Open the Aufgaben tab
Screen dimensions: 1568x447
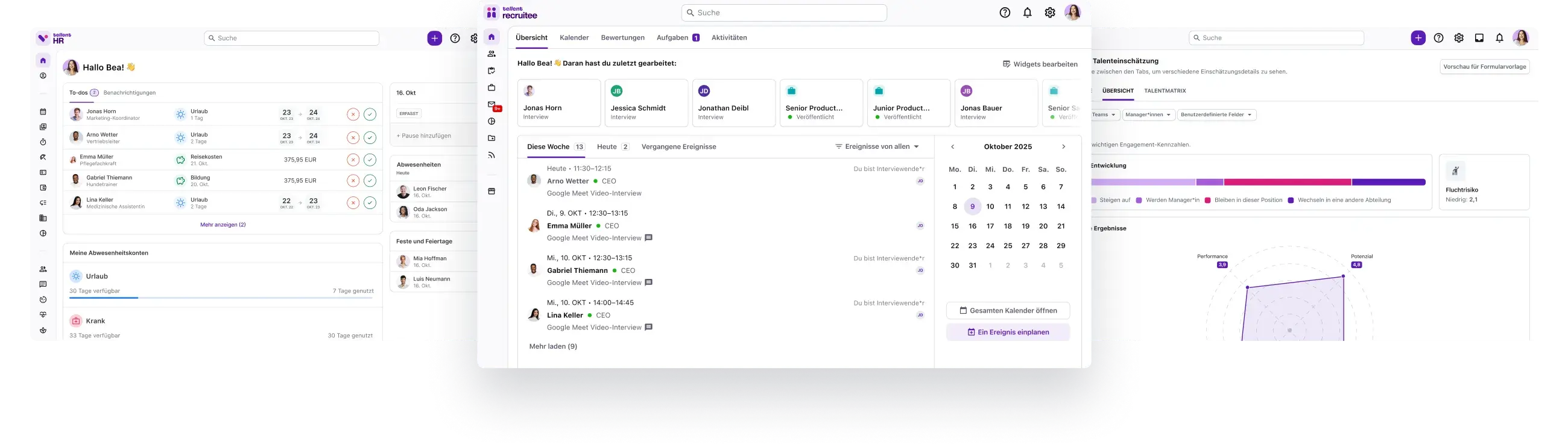tap(678, 38)
